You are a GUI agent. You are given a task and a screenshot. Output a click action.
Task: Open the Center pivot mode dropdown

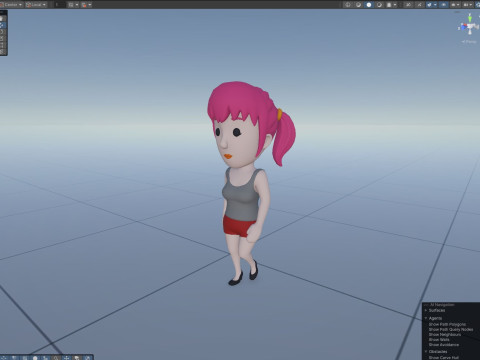(11, 5)
